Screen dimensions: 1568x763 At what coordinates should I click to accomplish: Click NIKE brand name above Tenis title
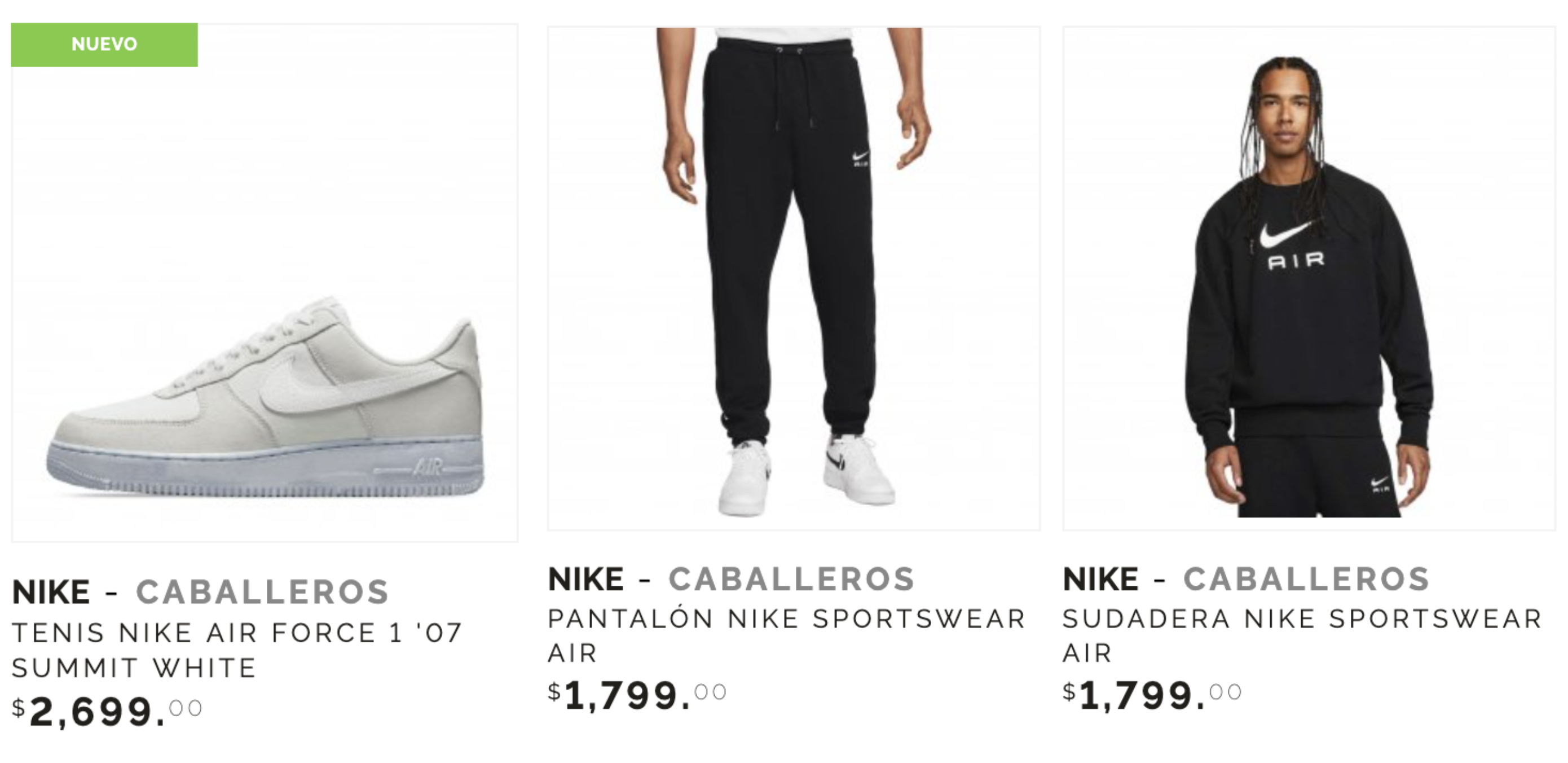pyautogui.click(x=51, y=591)
